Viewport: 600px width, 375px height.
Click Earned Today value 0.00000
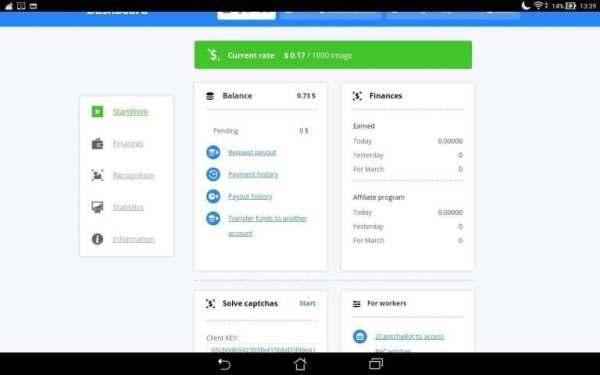coord(450,141)
